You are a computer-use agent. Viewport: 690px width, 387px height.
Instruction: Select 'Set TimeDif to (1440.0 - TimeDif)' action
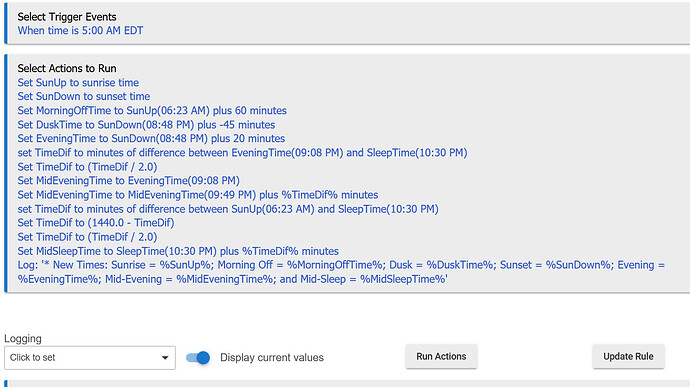click(96, 223)
